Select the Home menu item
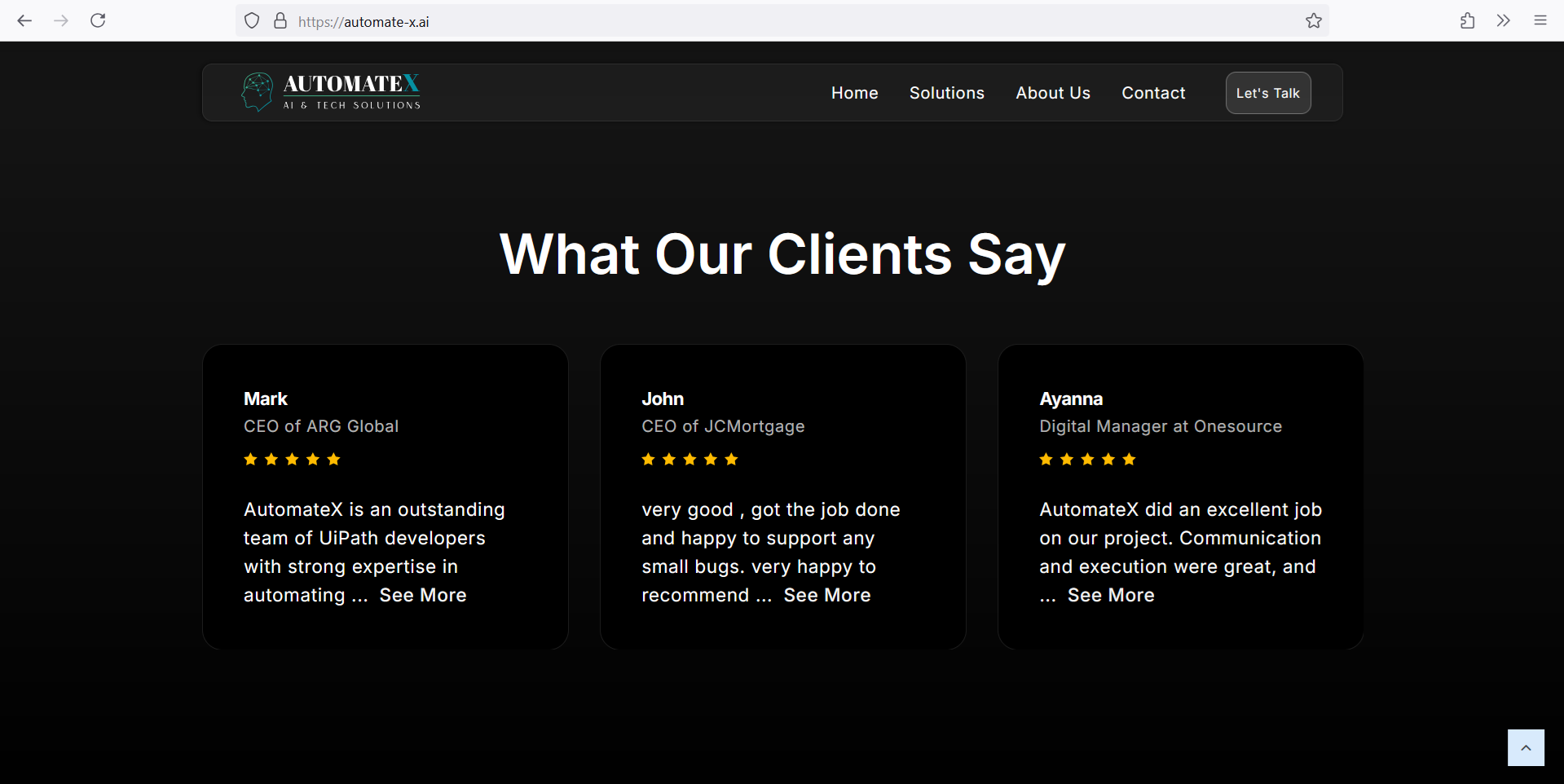Image resolution: width=1564 pixels, height=784 pixels. tap(854, 92)
